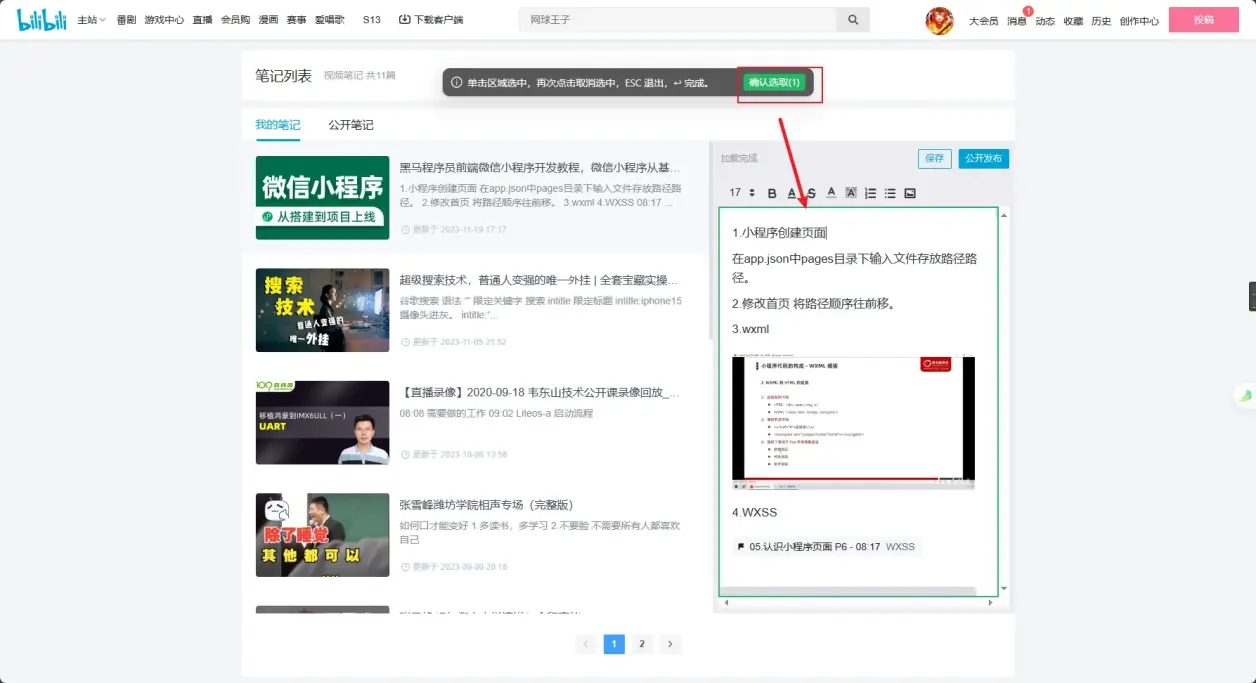Viewport: 1256px width, 683px height.
Task: Click the editor scrollbar up arrow
Action: [x=1004, y=213]
